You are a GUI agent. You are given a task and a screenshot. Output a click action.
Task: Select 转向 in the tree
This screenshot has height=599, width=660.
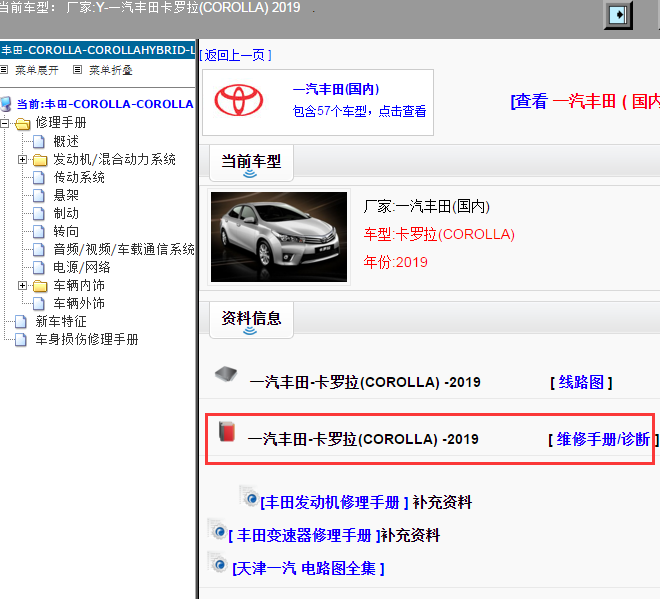point(66,232)
